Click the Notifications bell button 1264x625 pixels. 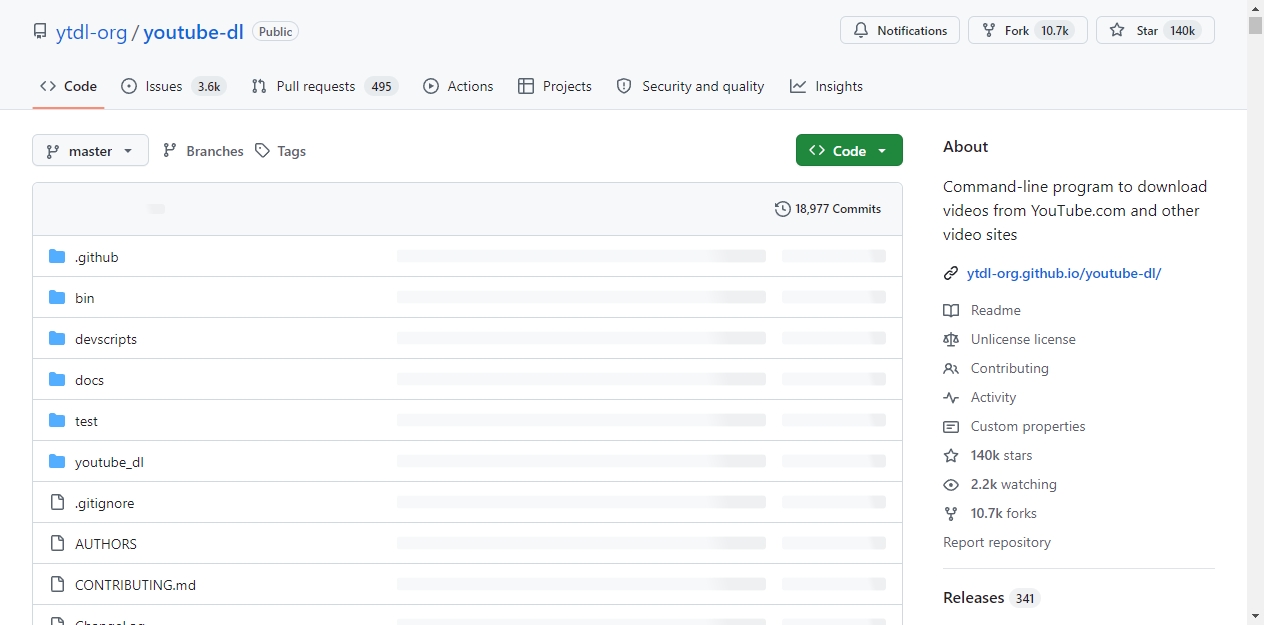[900, 30]
